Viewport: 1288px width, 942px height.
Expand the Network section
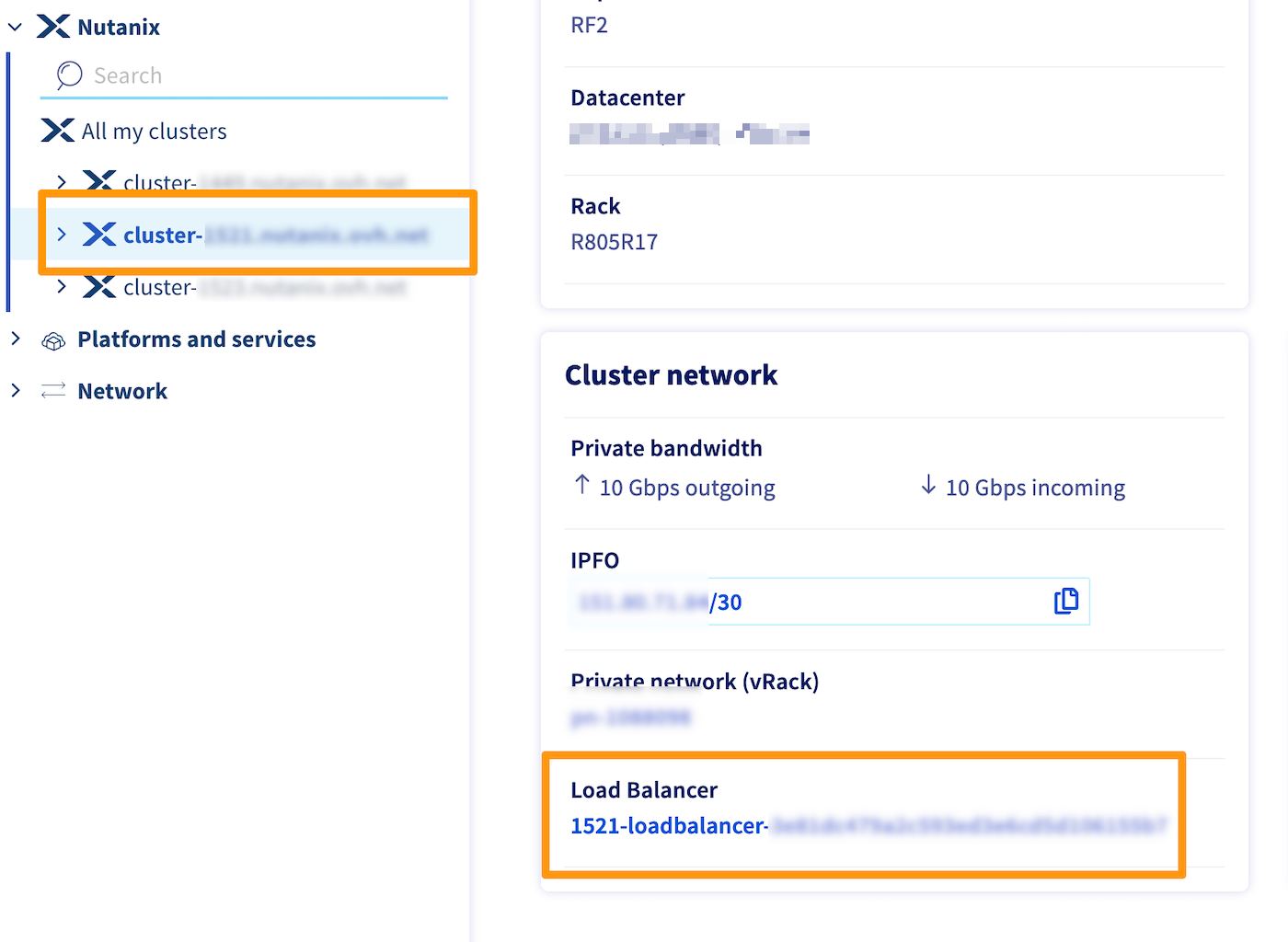coord(16,390)
